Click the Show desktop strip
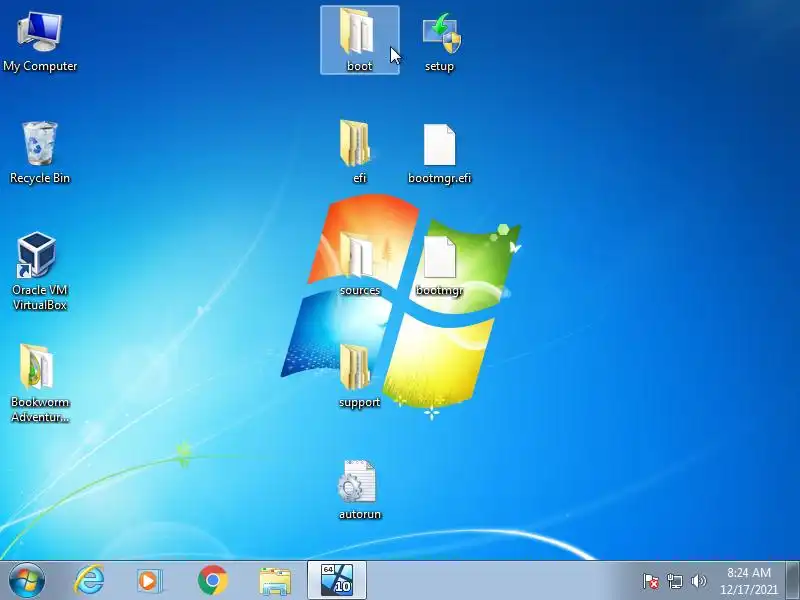This screenshot has width=800, height=600. (793, 580)
